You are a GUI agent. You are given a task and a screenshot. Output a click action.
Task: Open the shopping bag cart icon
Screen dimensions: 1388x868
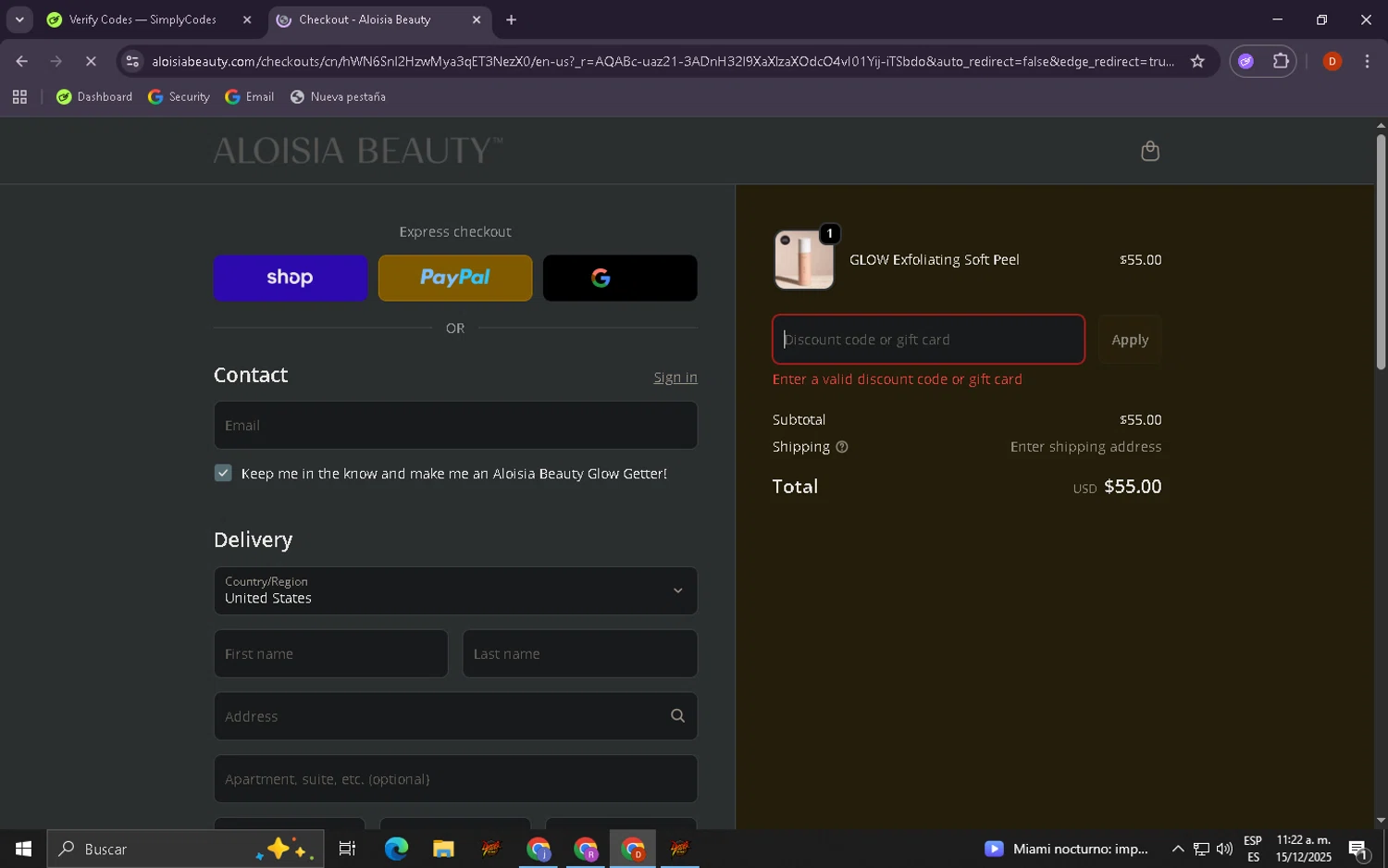point(1150,151)
